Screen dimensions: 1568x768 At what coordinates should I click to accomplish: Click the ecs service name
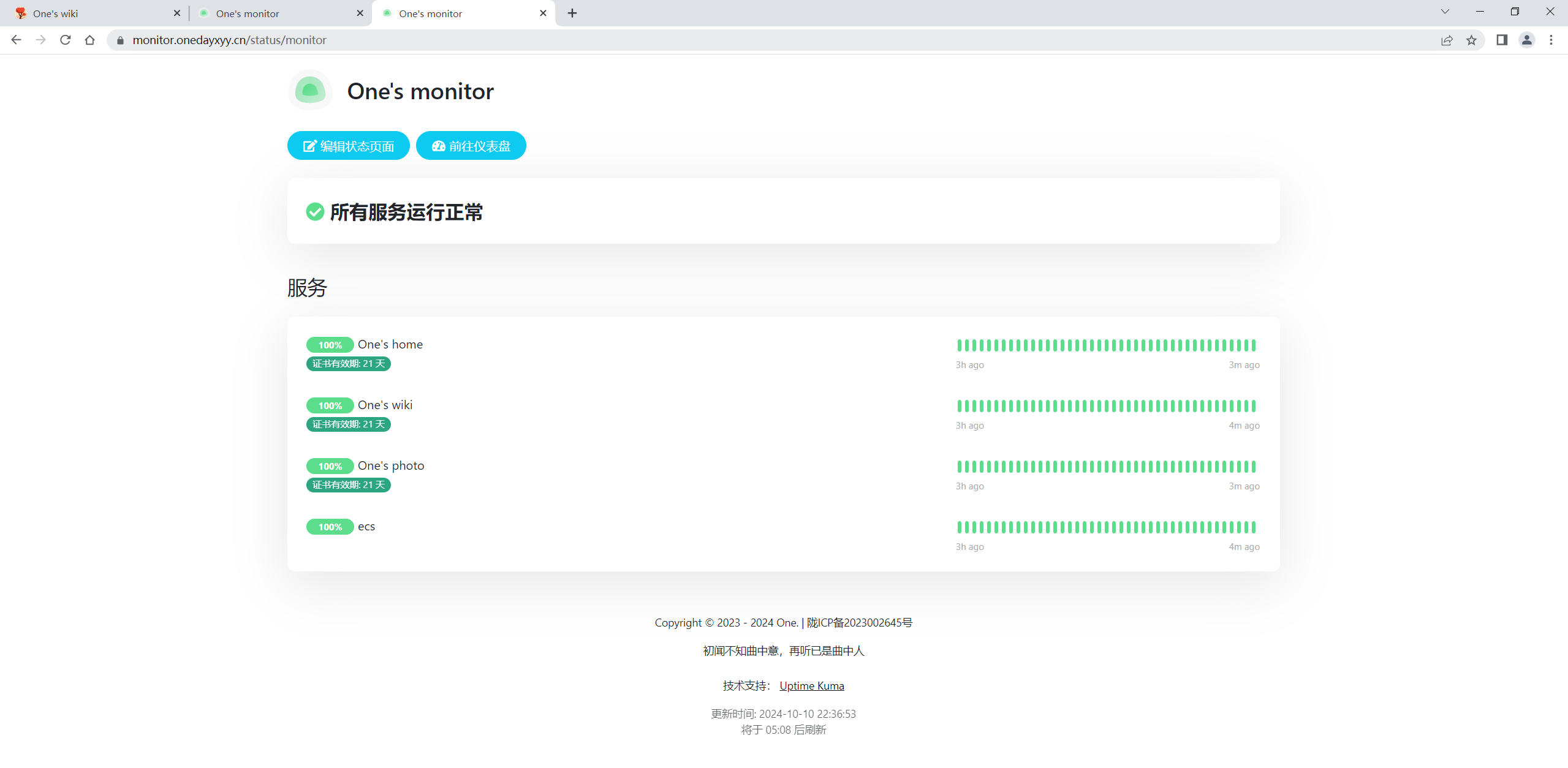(366, 527)
